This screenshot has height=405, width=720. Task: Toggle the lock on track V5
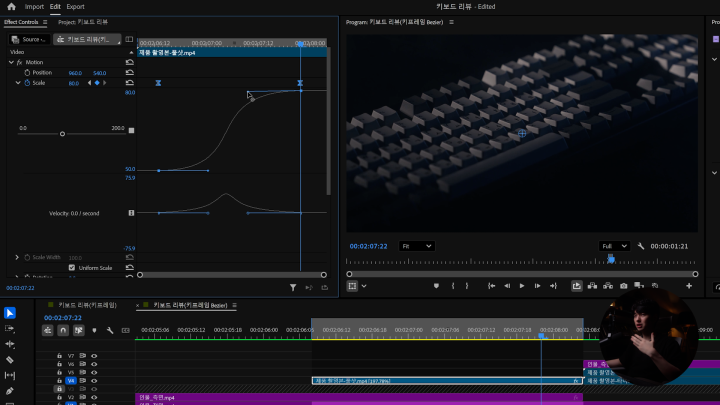59,372
